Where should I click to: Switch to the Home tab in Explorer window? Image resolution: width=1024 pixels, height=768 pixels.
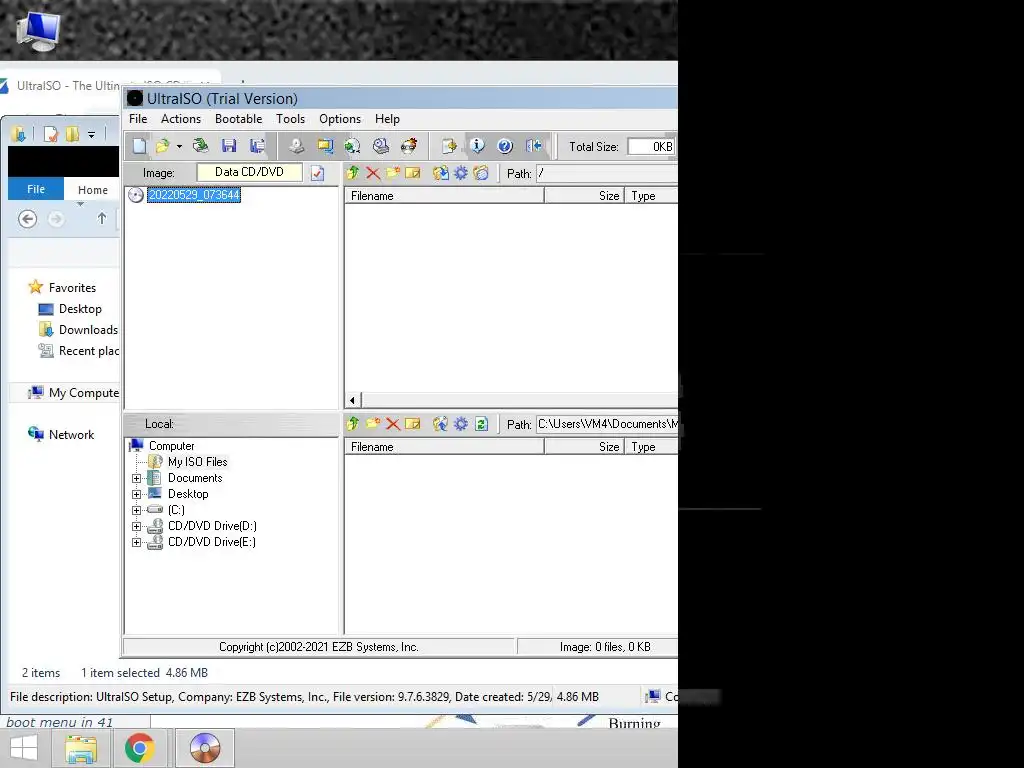pos(93,189)
